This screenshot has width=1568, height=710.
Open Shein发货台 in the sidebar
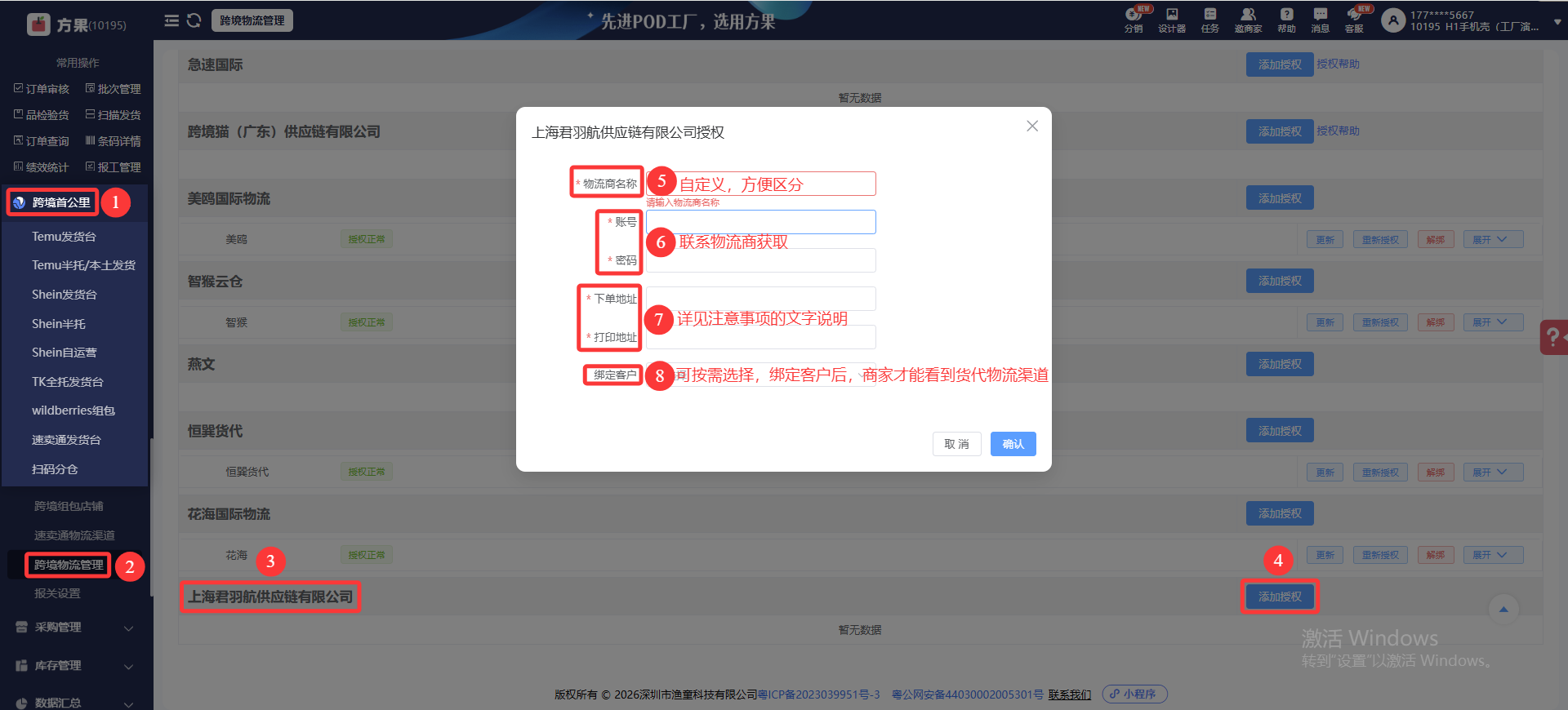tap(64, 295)
